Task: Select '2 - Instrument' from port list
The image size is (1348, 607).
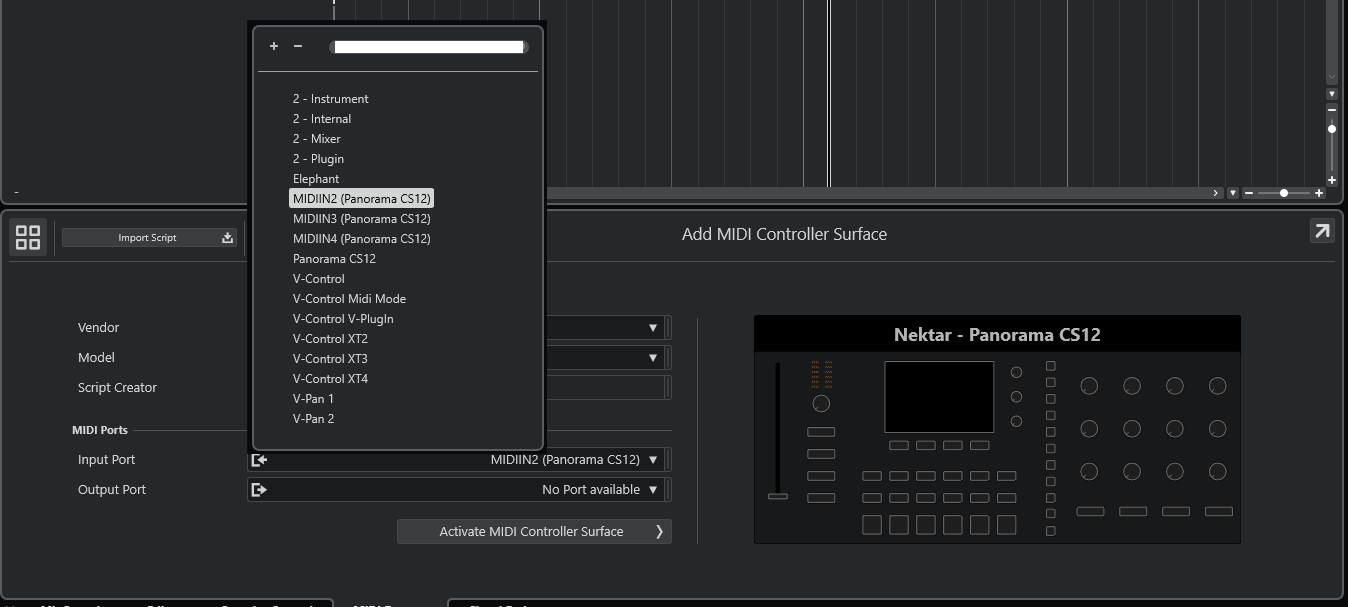Action: (x=330, y=99)
